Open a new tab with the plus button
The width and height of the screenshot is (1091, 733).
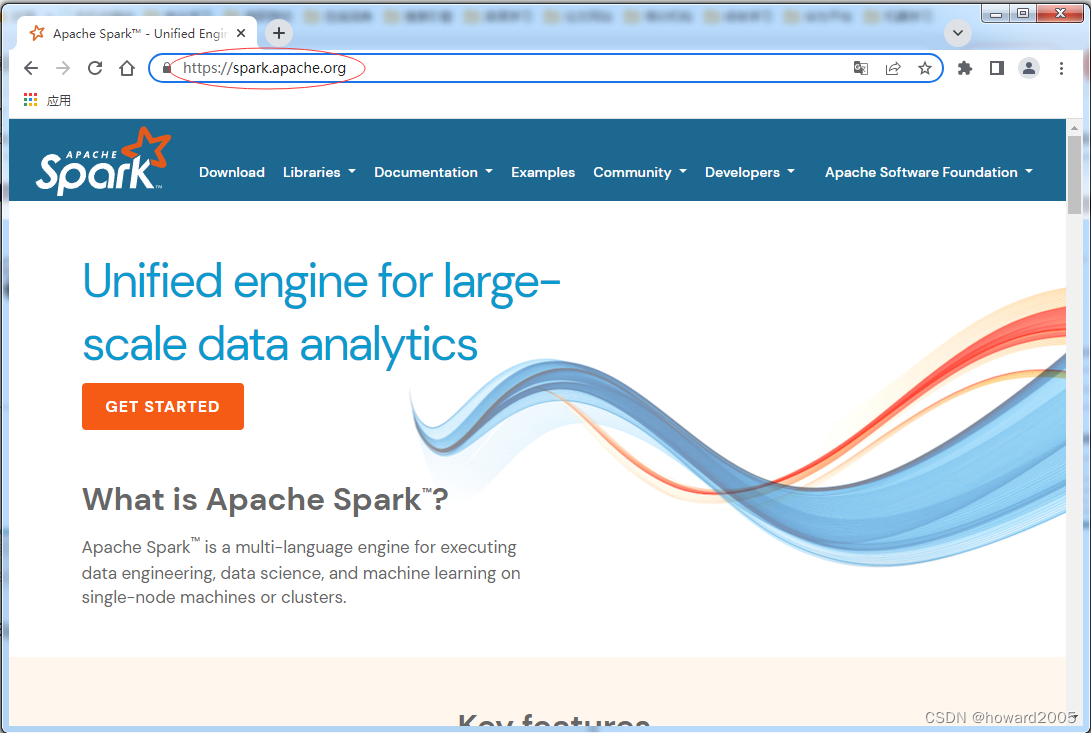coord(279,33)
